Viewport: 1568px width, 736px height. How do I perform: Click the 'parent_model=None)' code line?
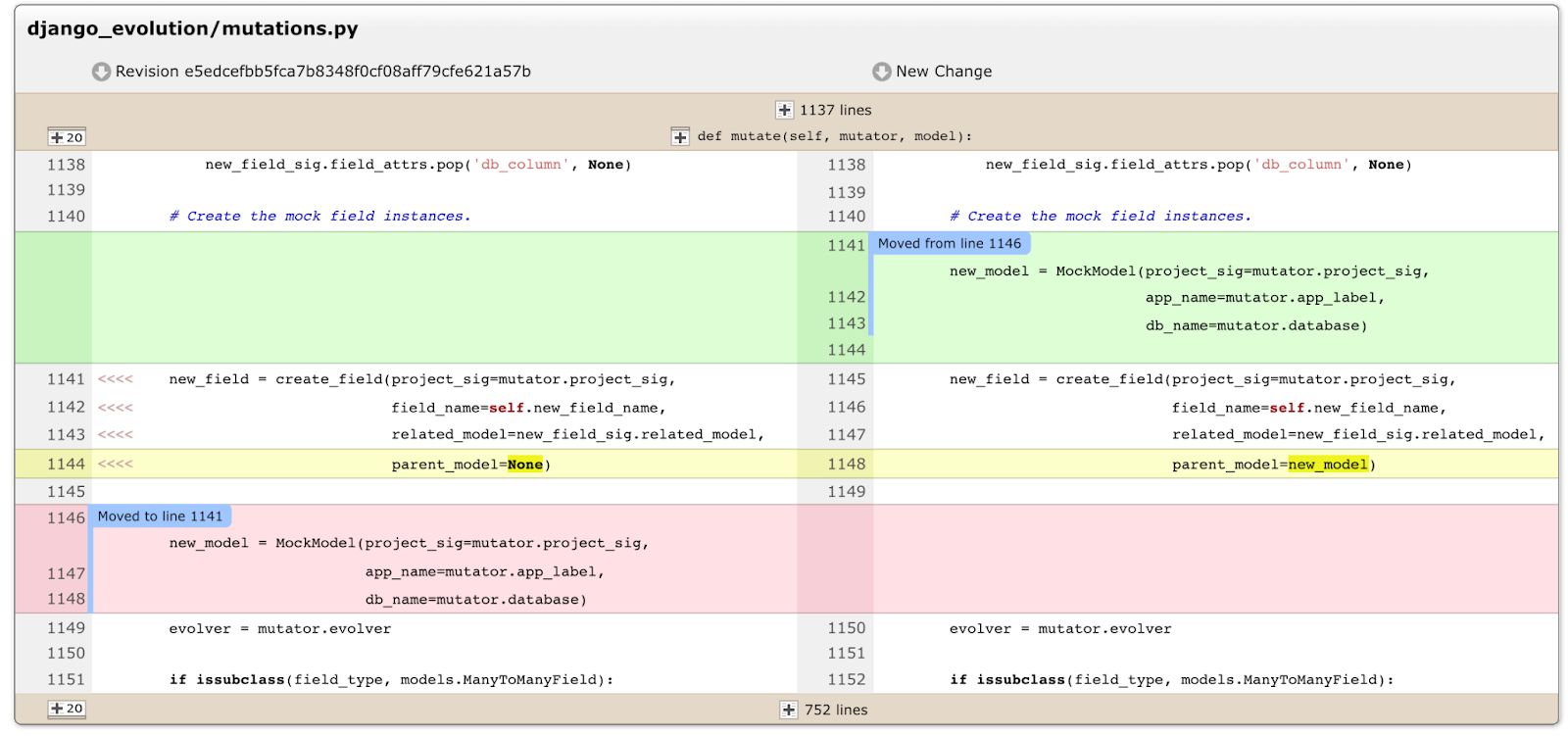471,465
